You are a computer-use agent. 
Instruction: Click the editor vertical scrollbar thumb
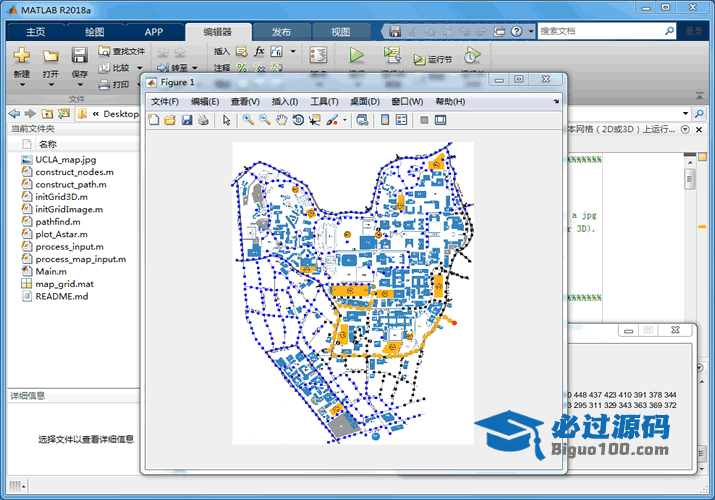(689, 179)
